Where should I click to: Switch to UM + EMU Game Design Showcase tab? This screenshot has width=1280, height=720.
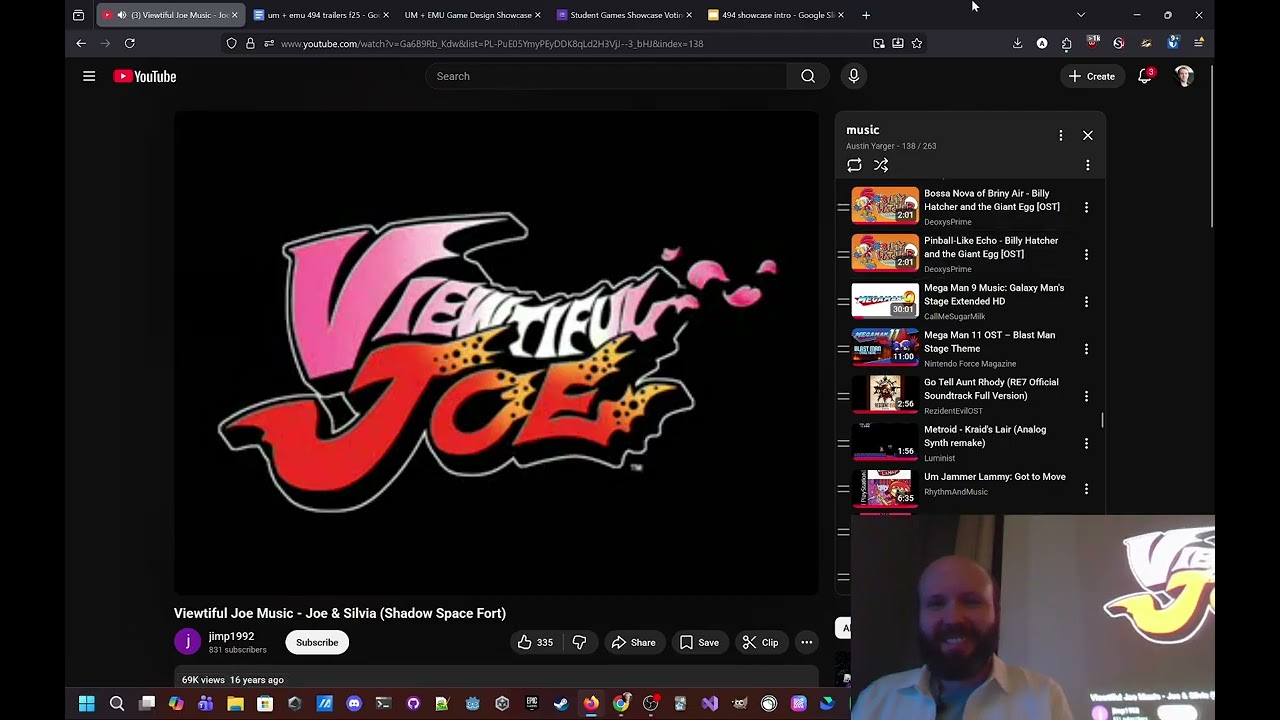pyautogui.click(x=472, y=15)
